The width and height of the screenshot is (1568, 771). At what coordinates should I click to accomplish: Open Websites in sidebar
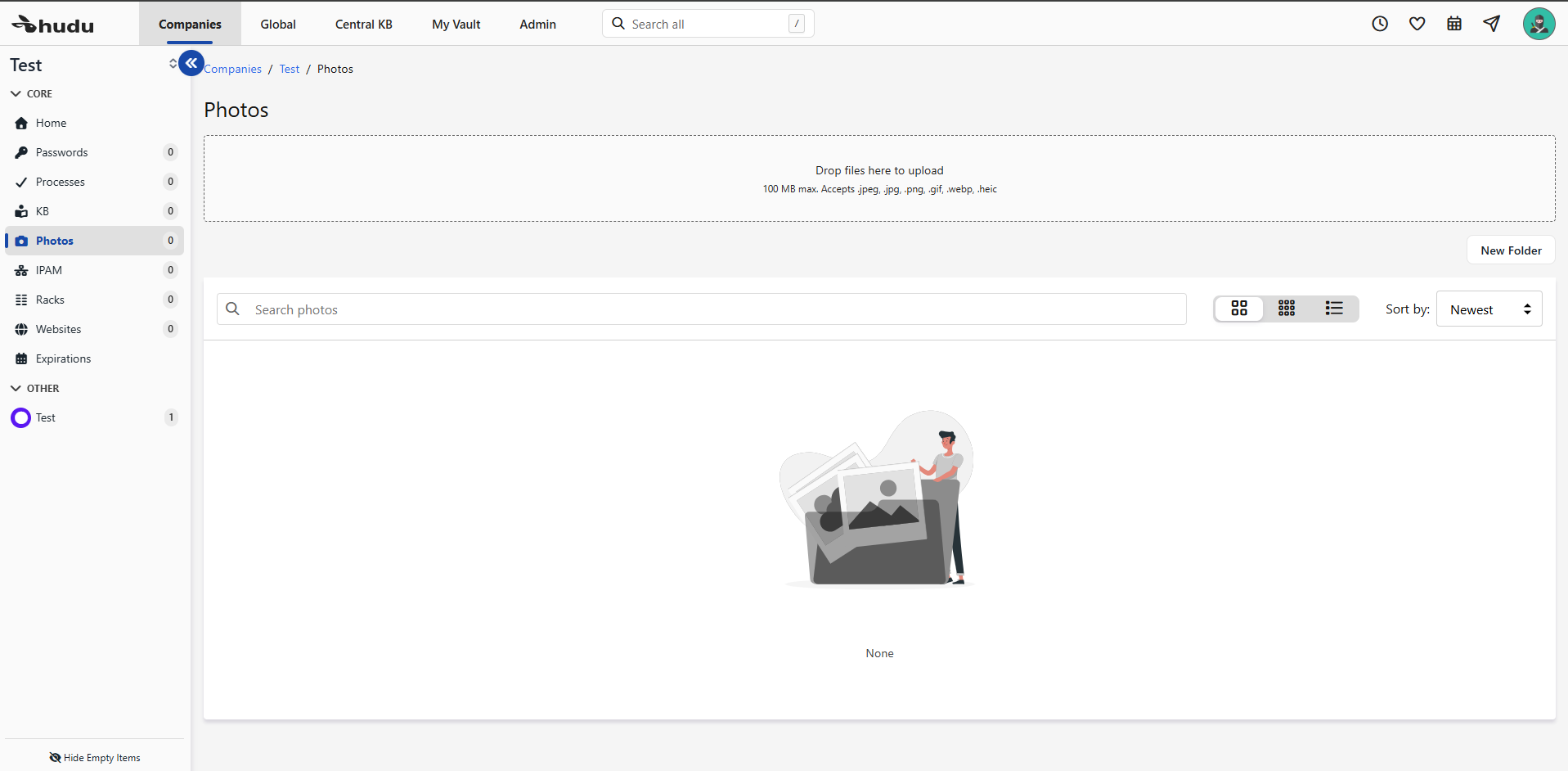tap(95, 329)
